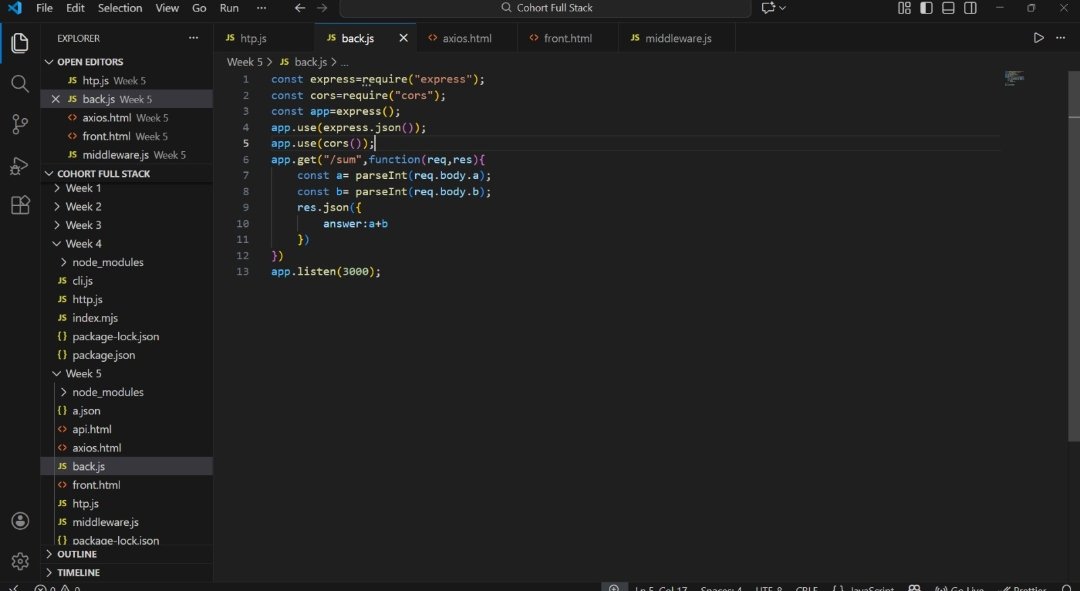Open the Run and Debug view
1080x591 pixels.
pyautogui.click(x=20, y=165)
